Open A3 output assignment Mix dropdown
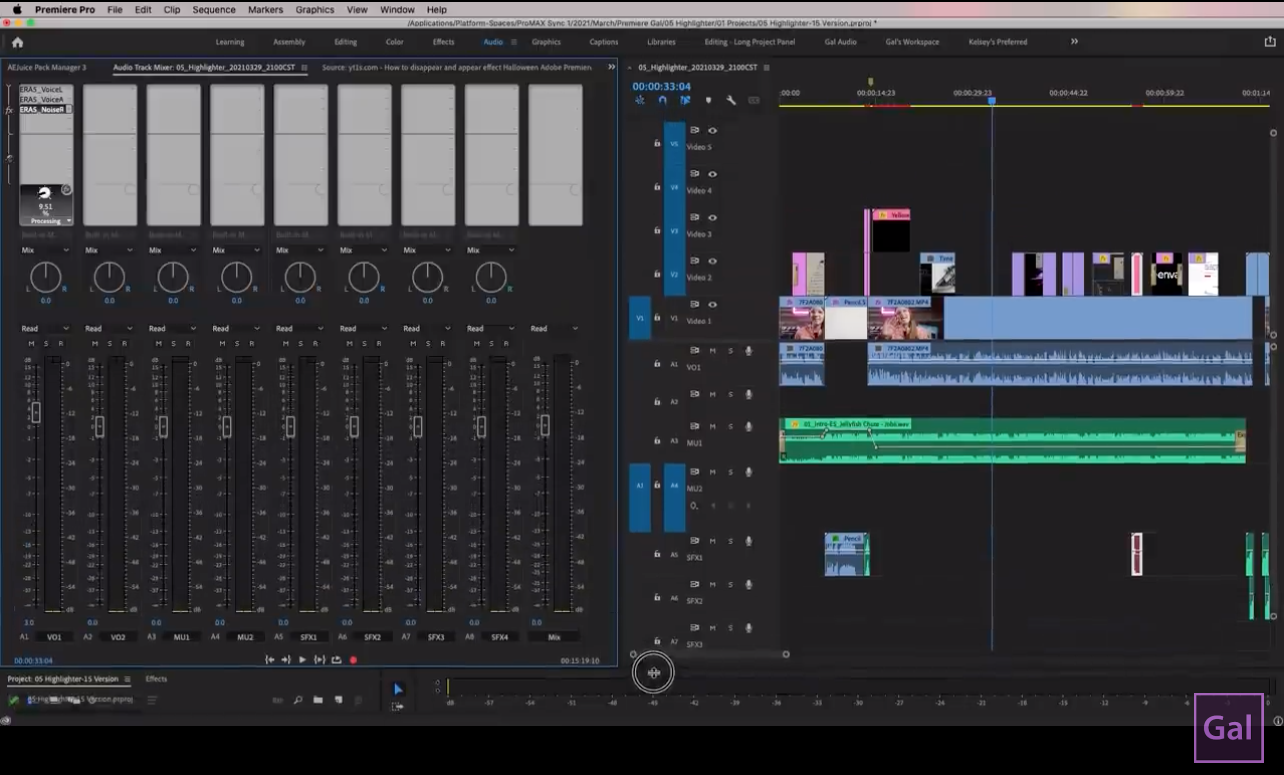 (x=173, y=250)
